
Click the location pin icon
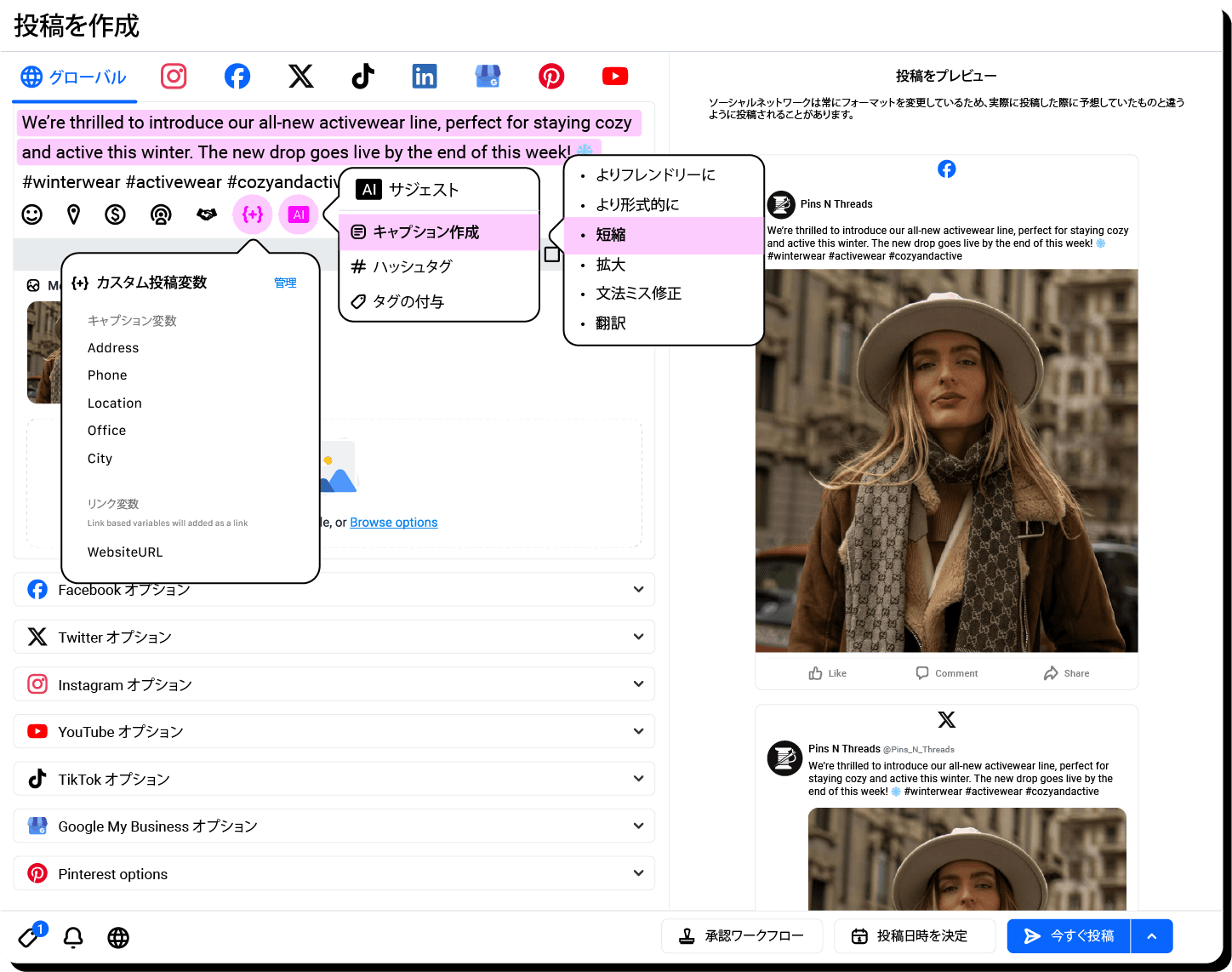click(x=74, y=214)
